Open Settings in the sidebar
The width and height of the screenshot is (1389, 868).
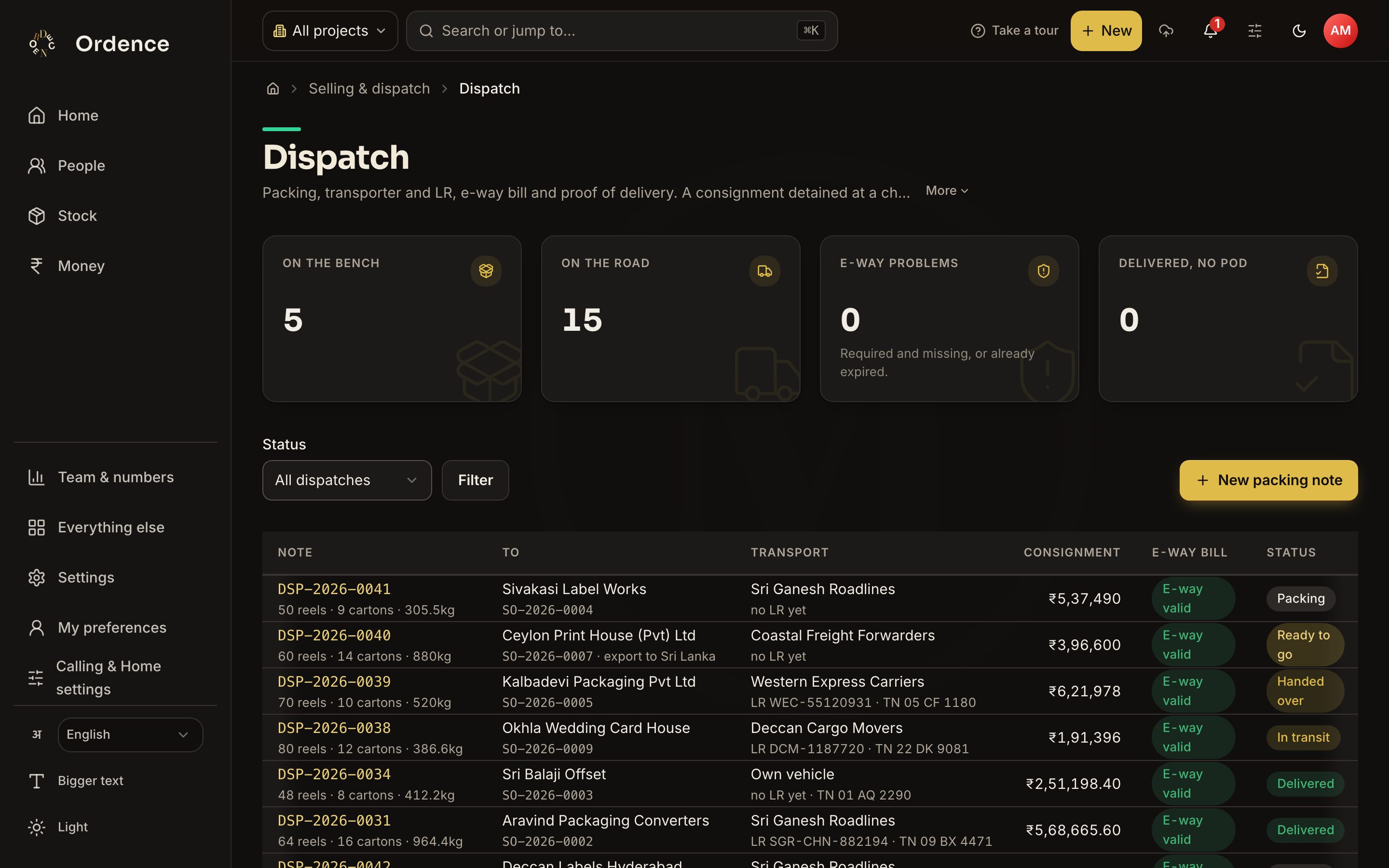115,578
